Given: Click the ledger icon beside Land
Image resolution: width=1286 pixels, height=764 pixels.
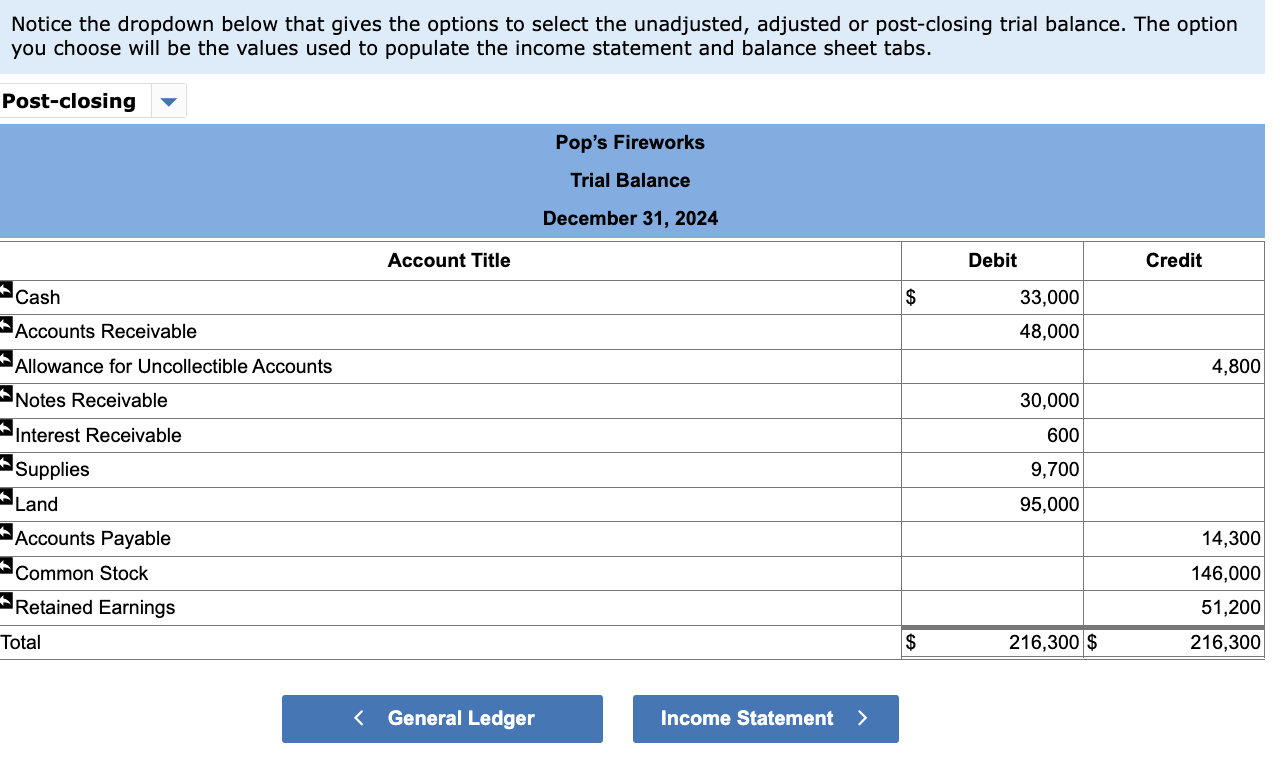Looking at the screenshot, I should tap(4, 497).
